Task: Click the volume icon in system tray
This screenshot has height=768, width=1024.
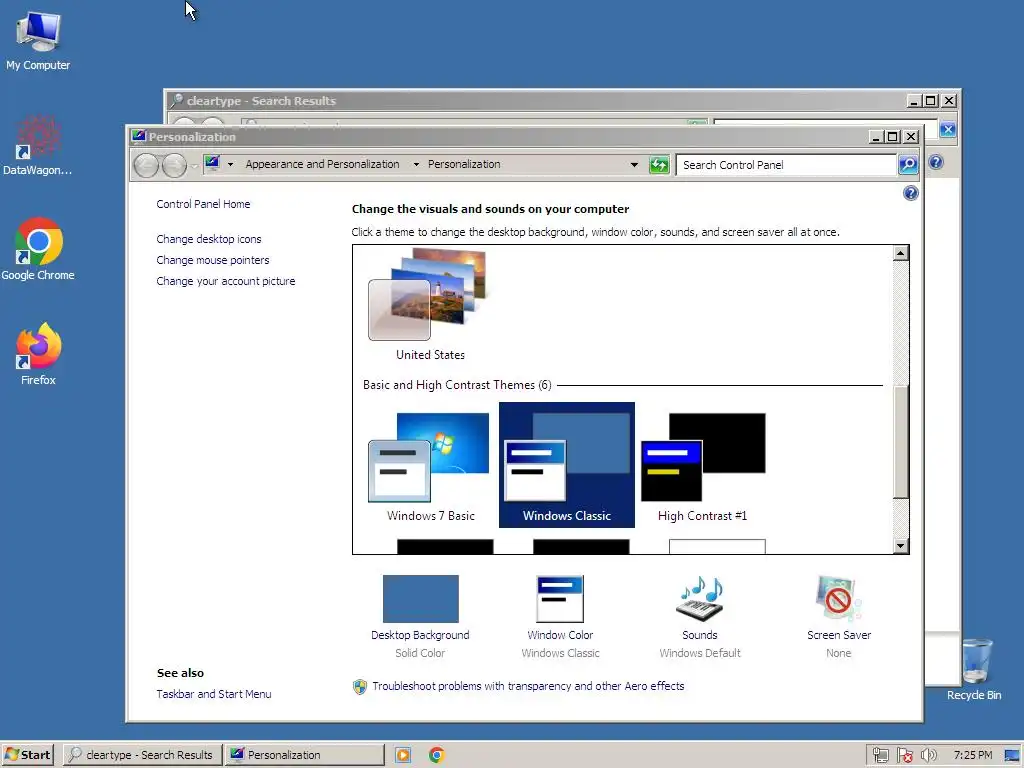Action: point(928,755)
